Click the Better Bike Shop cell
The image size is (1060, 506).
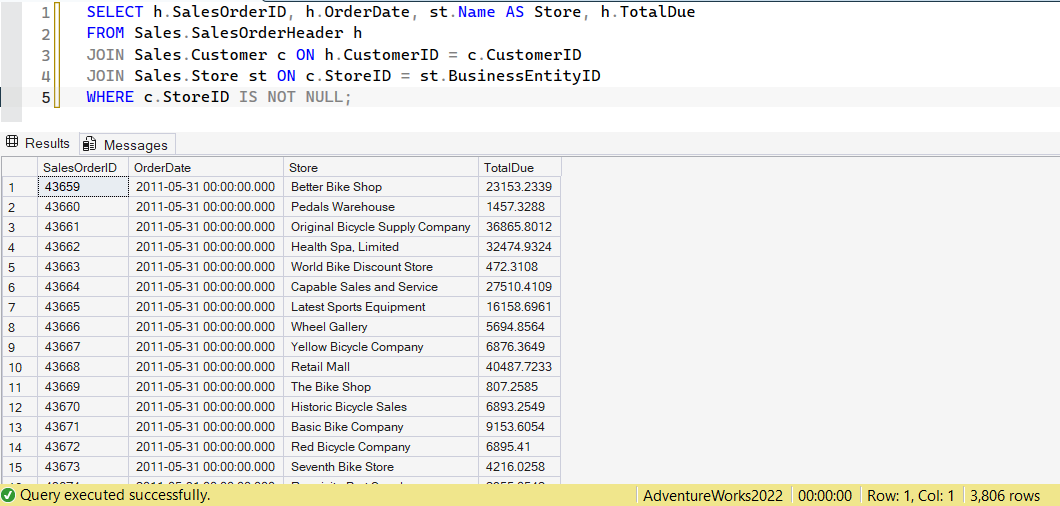point(381,187)
